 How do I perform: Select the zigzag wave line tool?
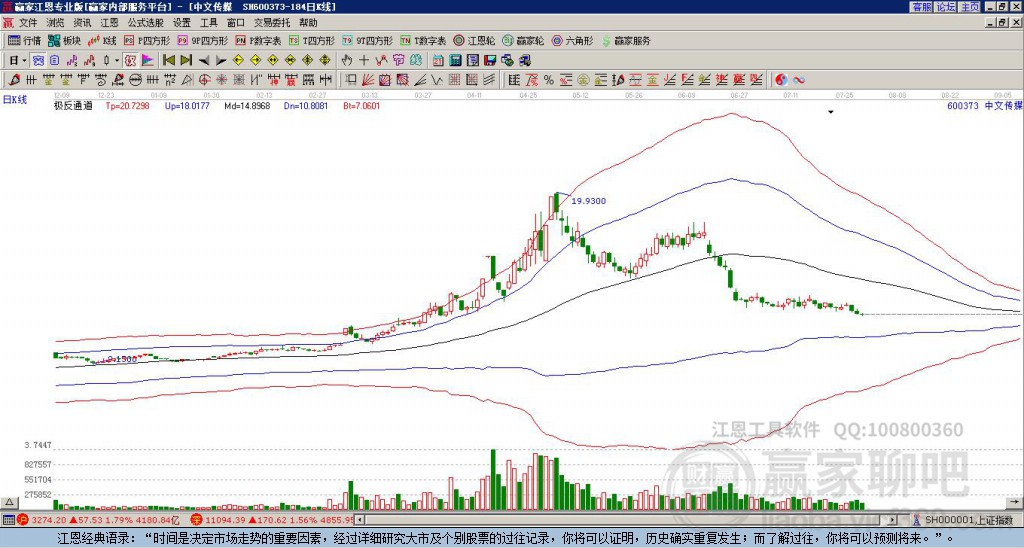coord(436,80)
